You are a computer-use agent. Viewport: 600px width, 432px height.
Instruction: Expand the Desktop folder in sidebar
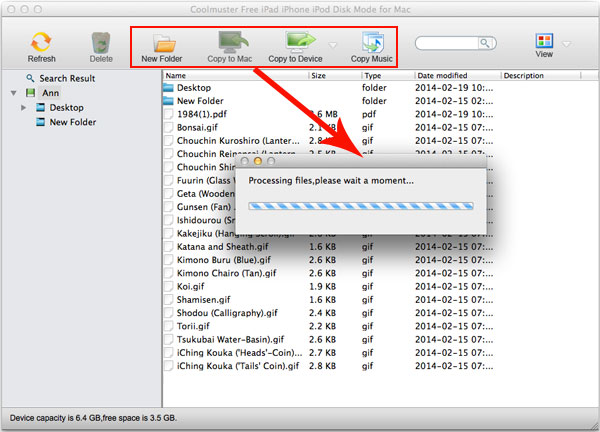(23, 108)
